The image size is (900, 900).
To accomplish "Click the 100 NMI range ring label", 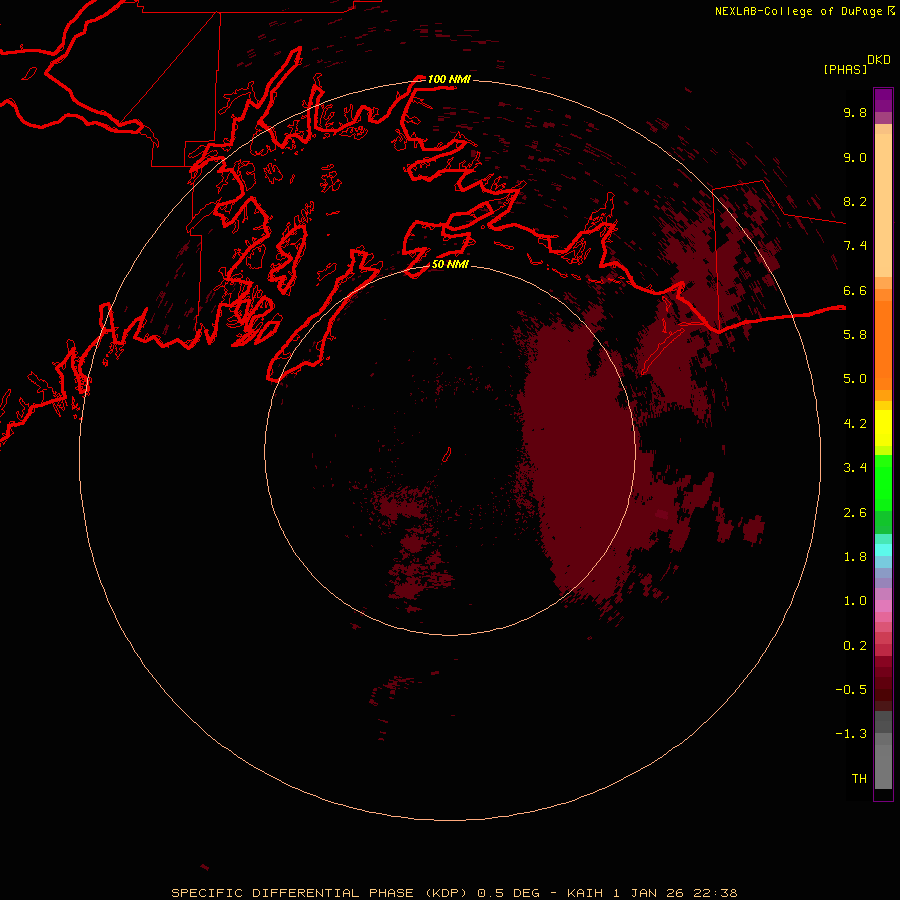I will (x=449, y=79).
